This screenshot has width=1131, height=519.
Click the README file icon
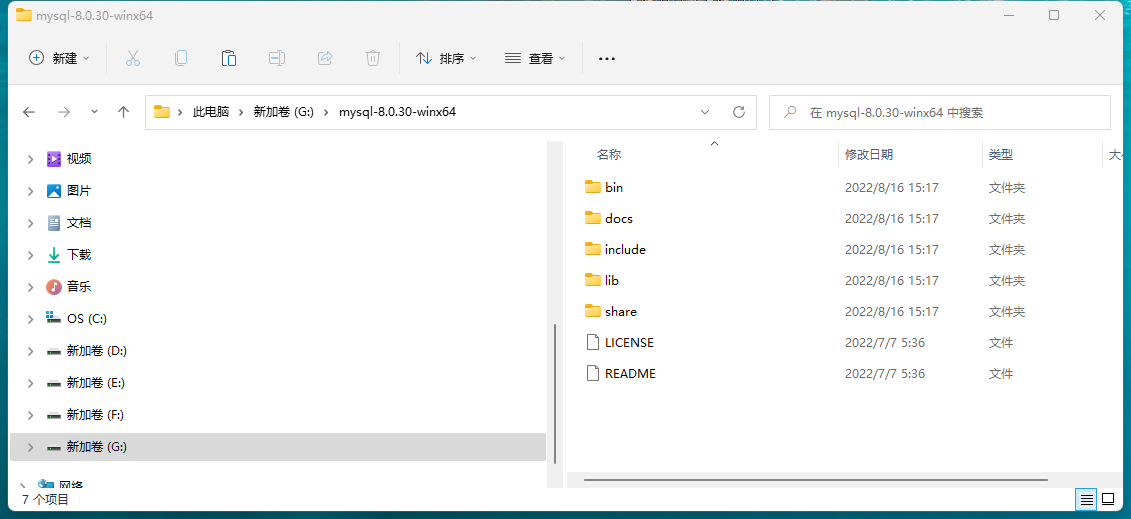pyautogui.click(x=593, y=373)
